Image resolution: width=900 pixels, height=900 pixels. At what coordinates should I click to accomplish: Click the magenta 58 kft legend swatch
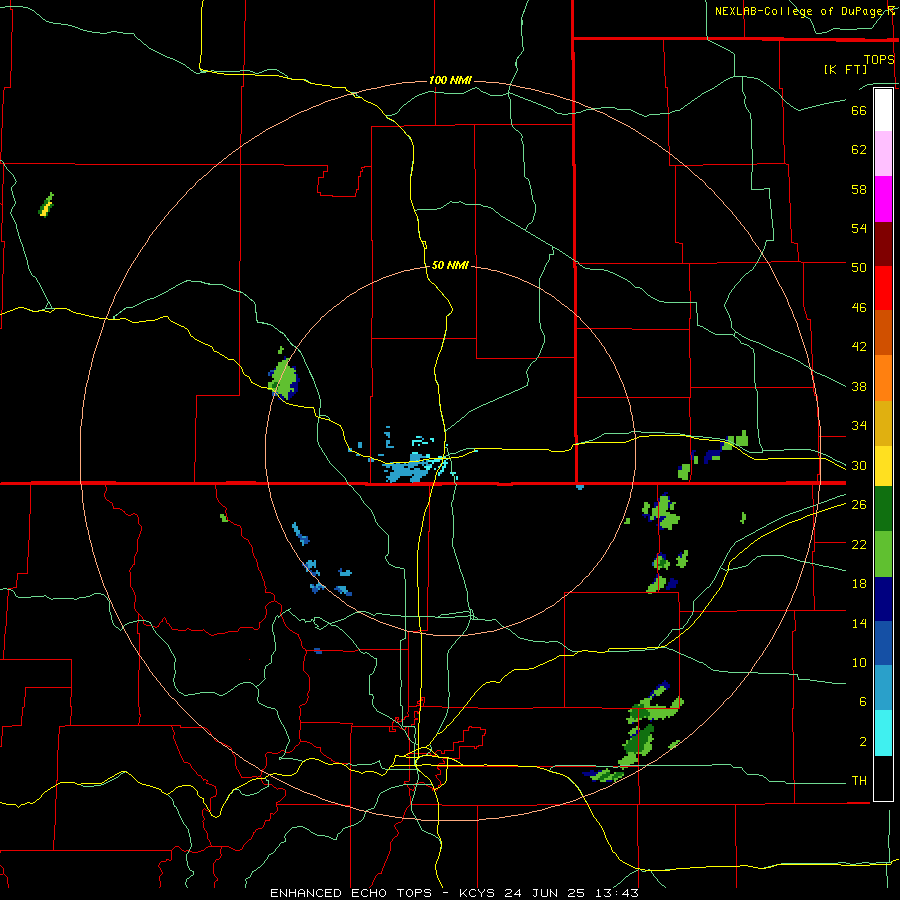(x=883, y=199)
